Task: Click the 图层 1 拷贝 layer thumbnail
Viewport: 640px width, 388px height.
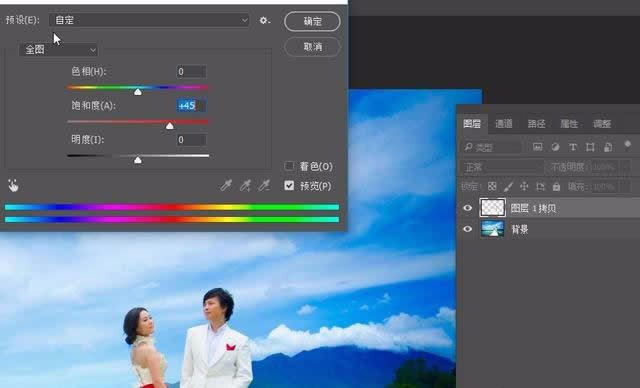Action: click(492, 208)
